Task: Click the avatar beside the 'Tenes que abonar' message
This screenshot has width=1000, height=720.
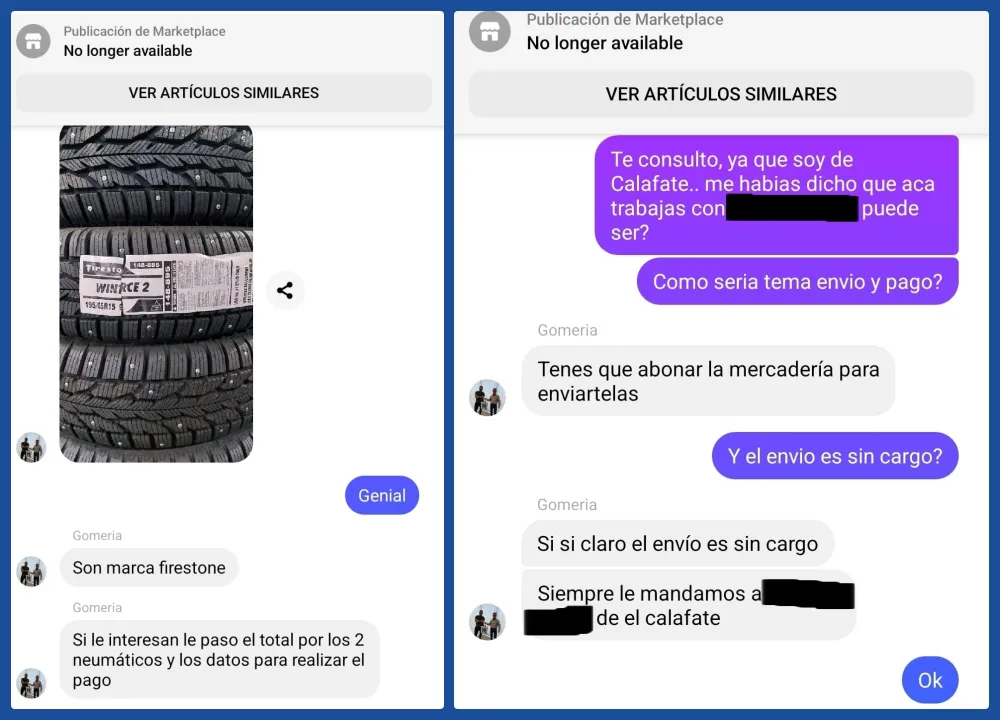Action: pos(487,398)
